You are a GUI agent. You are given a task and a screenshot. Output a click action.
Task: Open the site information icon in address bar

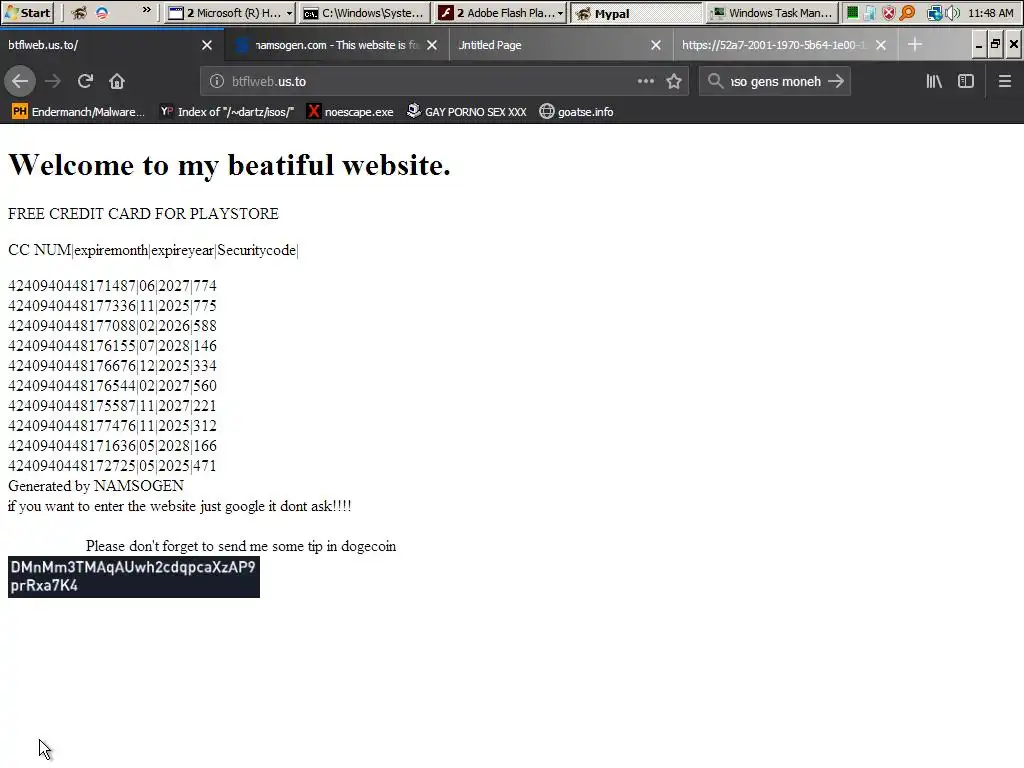tap(217, 81)
